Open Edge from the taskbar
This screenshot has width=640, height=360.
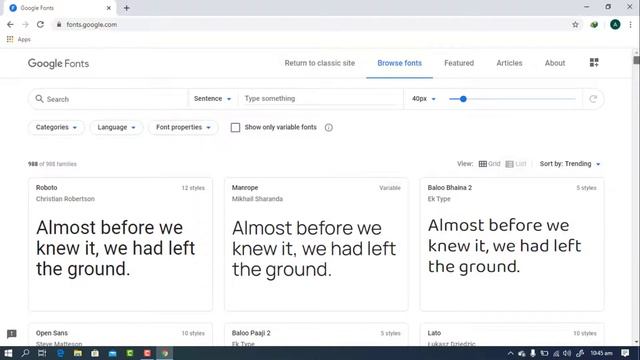[x=60, y=353]
